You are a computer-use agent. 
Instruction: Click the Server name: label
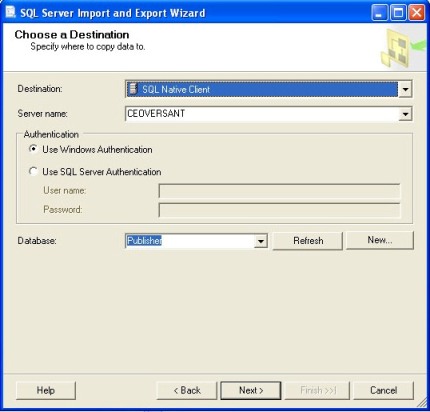(42, 114)
